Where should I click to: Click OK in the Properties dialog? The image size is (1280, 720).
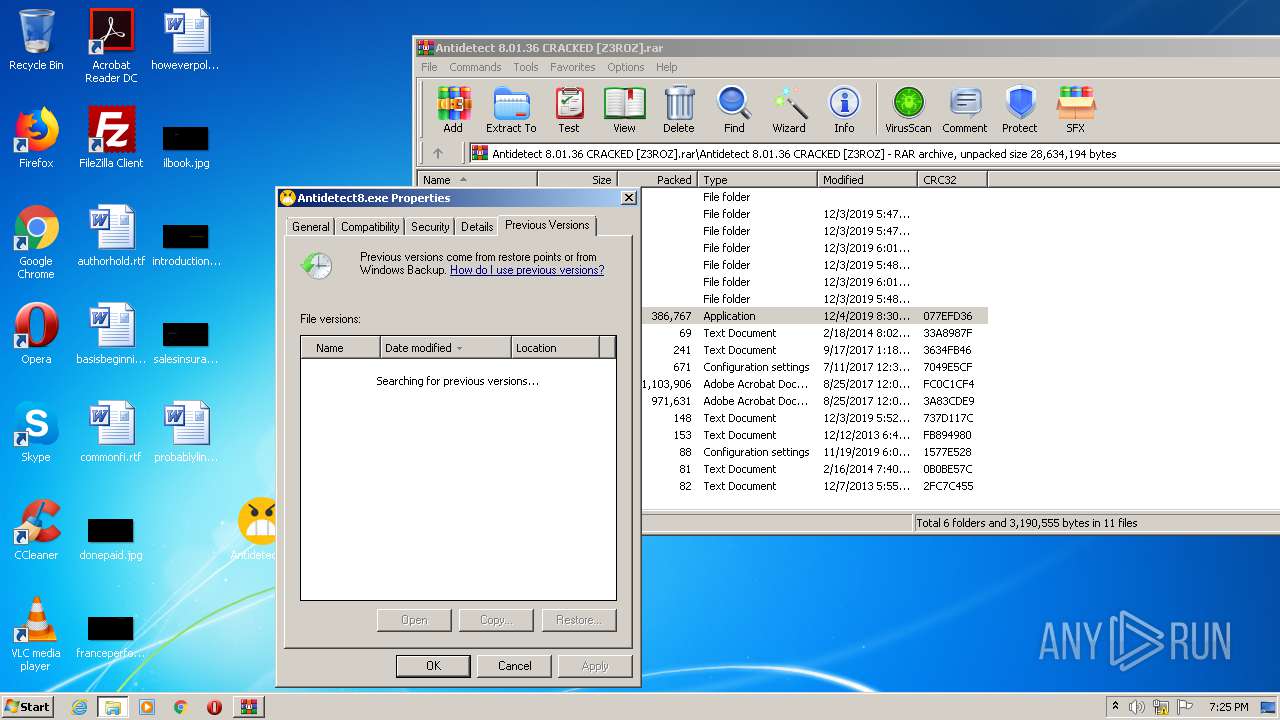(433, 666)
